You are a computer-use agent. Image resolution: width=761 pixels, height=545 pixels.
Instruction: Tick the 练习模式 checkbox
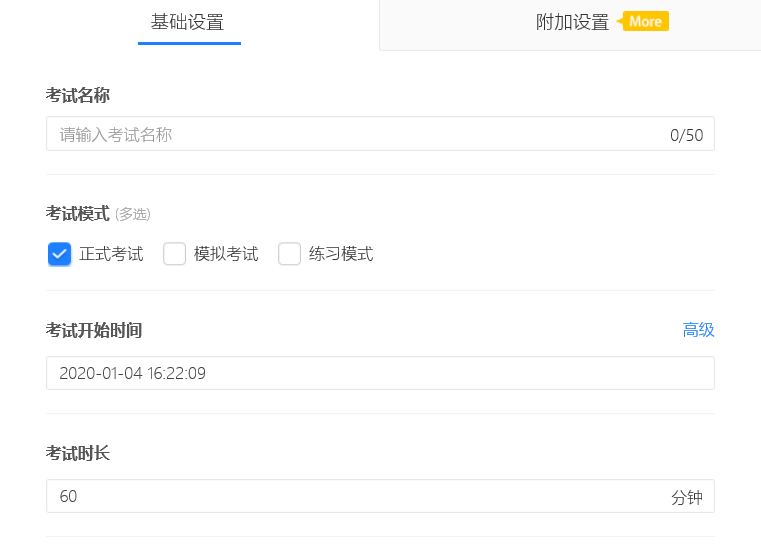tap(290, 254)
